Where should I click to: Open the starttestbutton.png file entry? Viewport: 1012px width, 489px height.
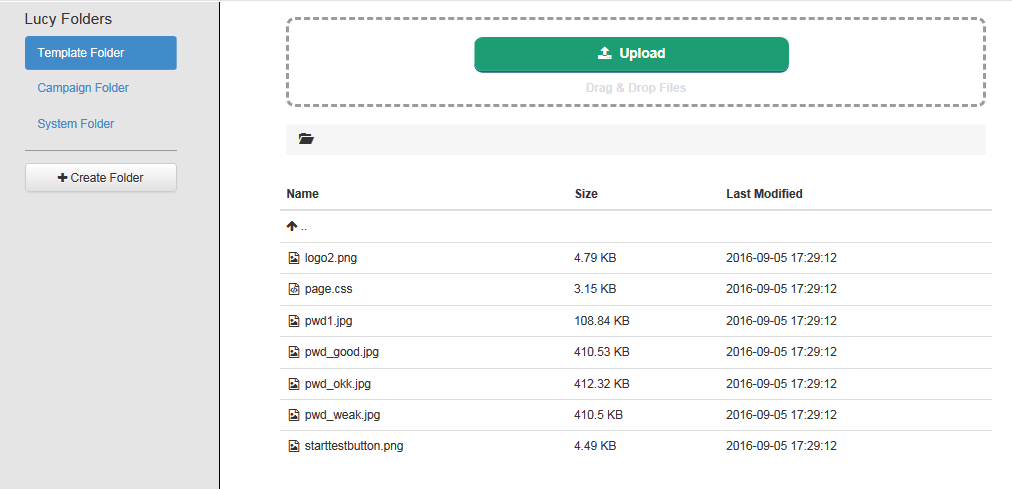point(354,446)
